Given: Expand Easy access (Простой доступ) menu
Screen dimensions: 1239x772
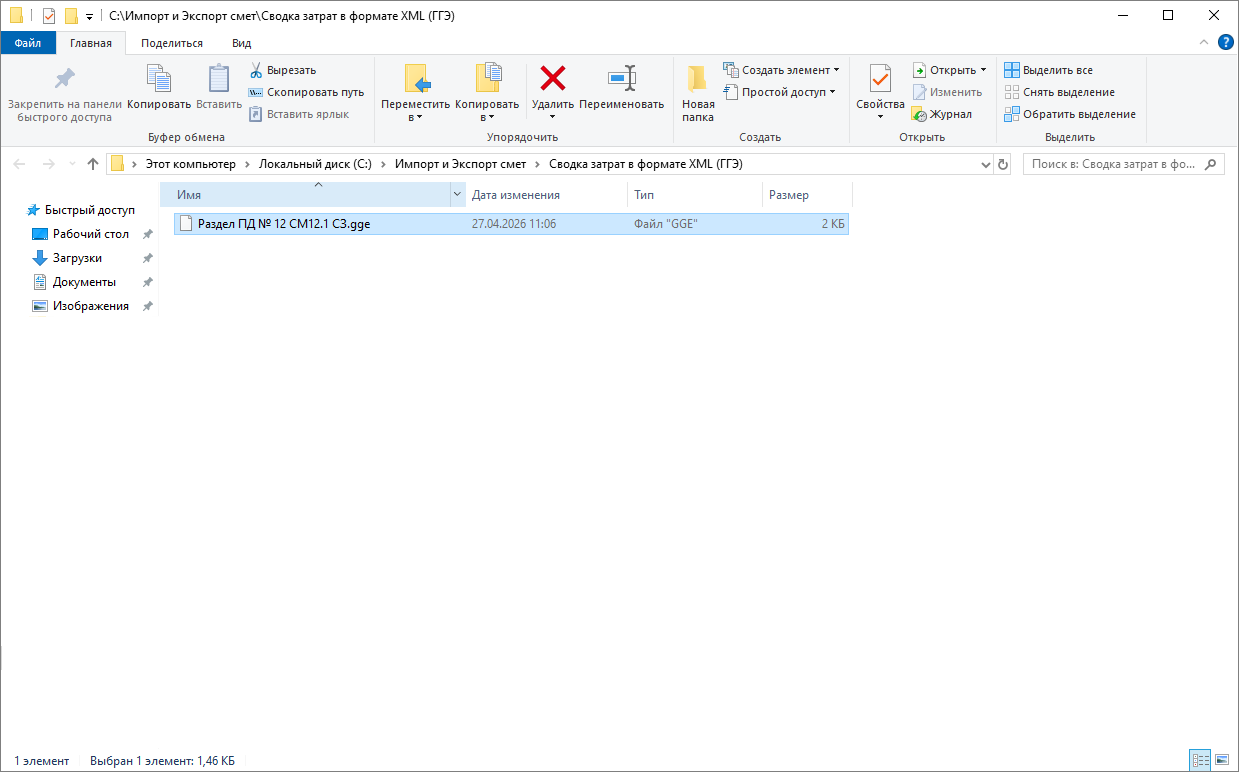Looking at the screenshot, I should click(x=779, y=92).
